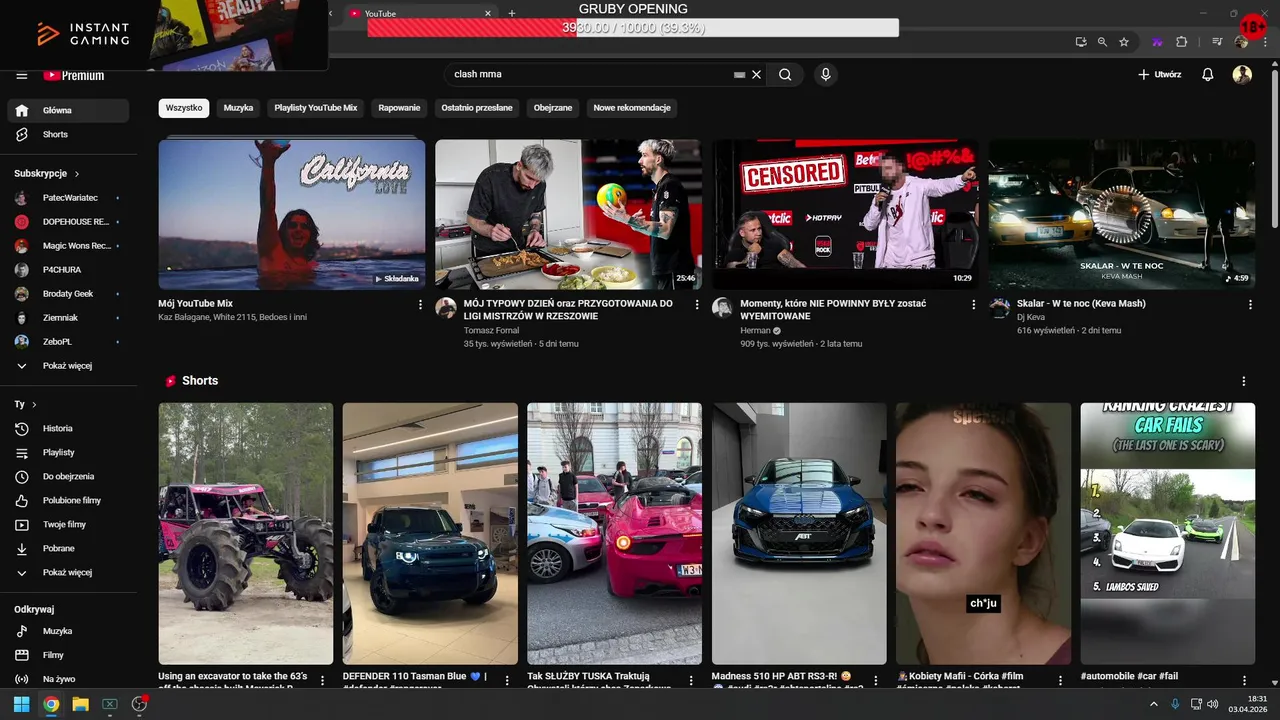Open the ZeboPL channel
Screen dimensions: 1280x720
(x=68, y=342)
